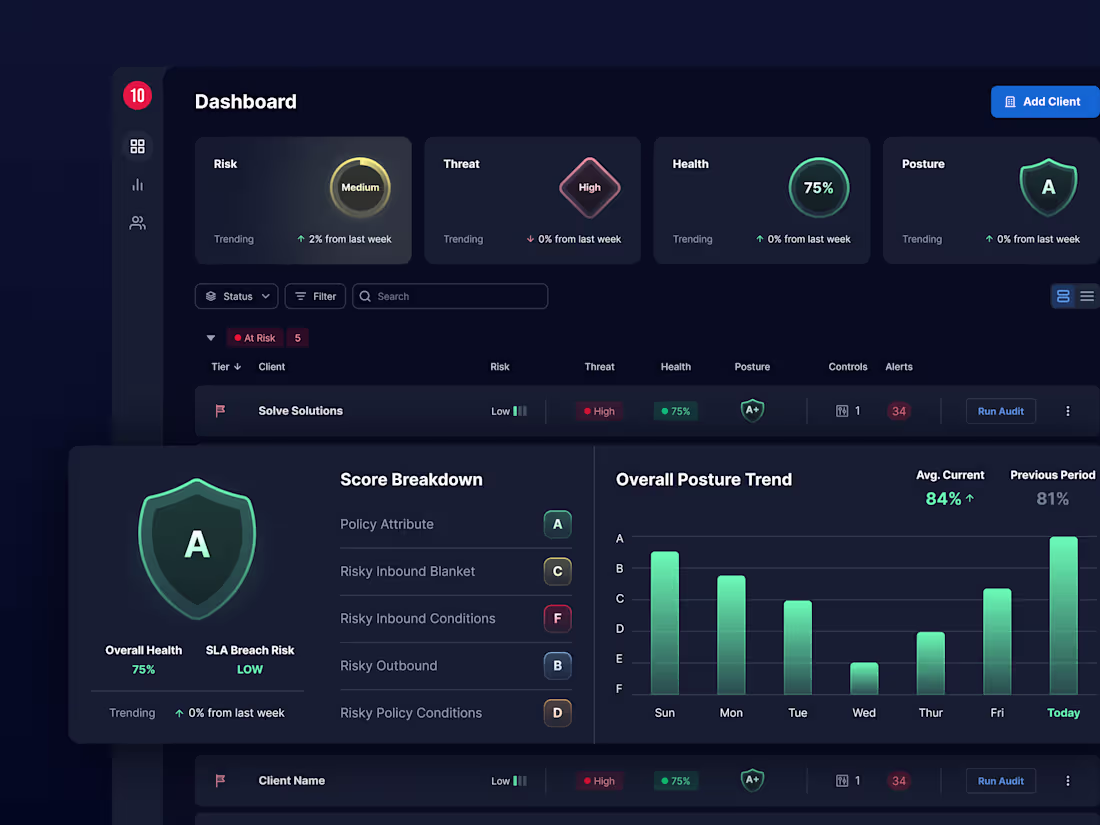Click the Health column header
This screenshot has height=825, width=1100.
pos(676,367)
